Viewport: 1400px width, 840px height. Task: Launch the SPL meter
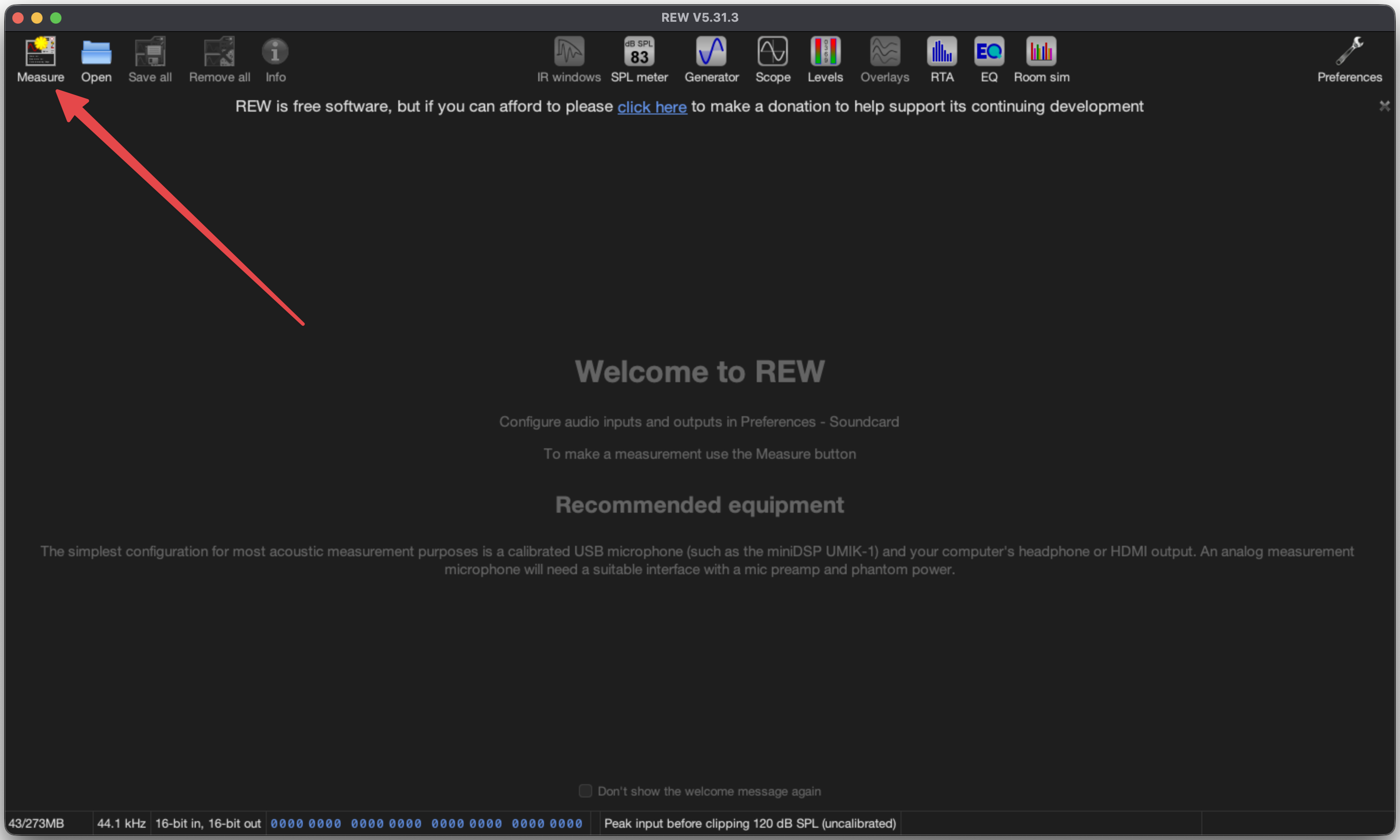click(639, 60)
